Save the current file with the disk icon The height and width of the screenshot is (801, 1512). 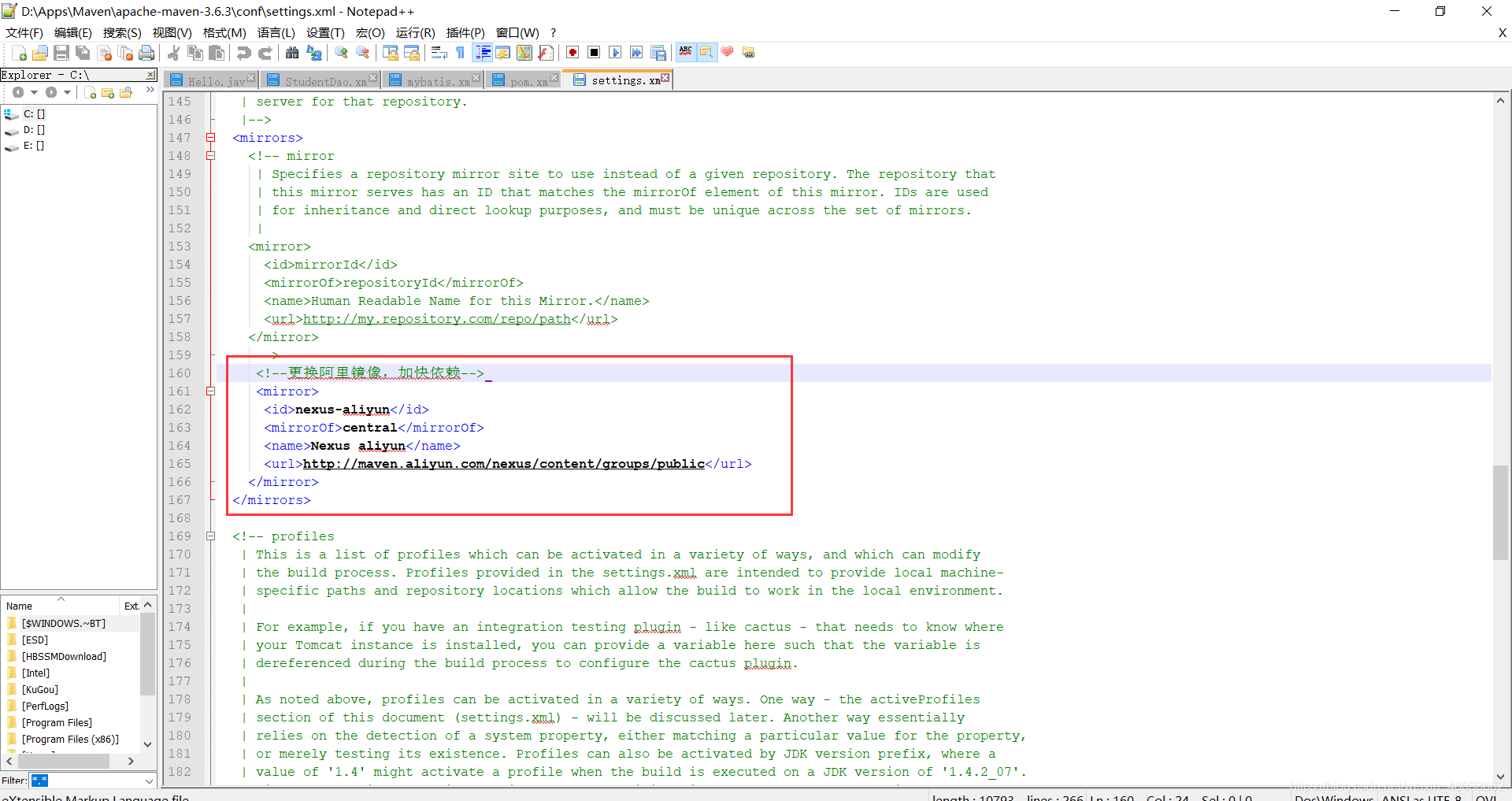(x=61, y=53)
